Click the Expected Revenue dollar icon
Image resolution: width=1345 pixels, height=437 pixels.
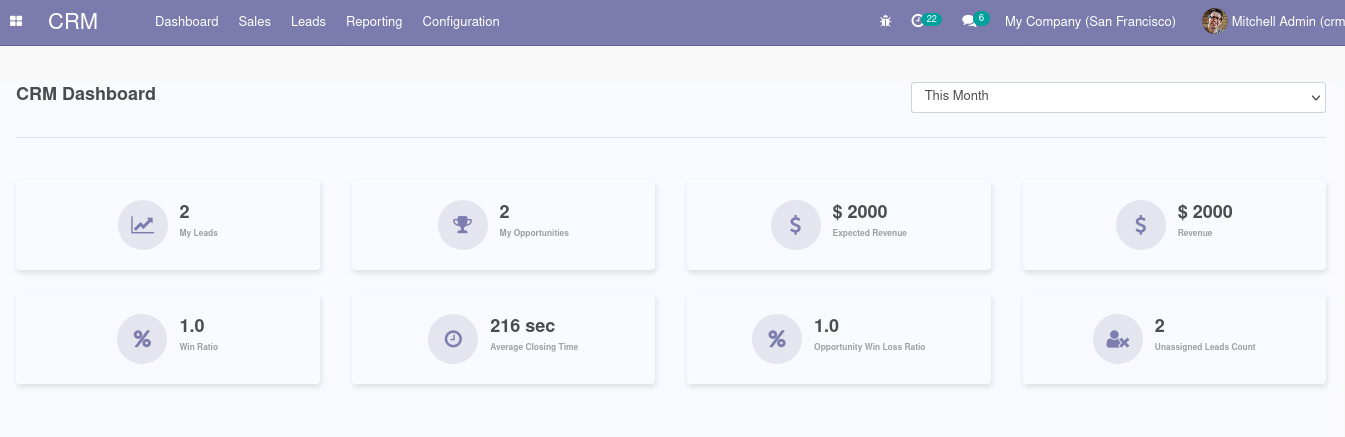tap(796, 225)
